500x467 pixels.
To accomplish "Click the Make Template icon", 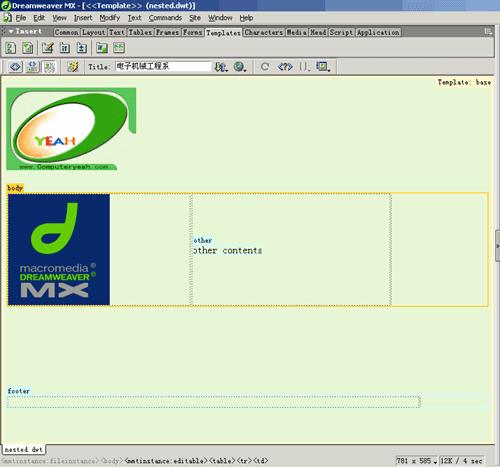I will [x=10, y=48].
